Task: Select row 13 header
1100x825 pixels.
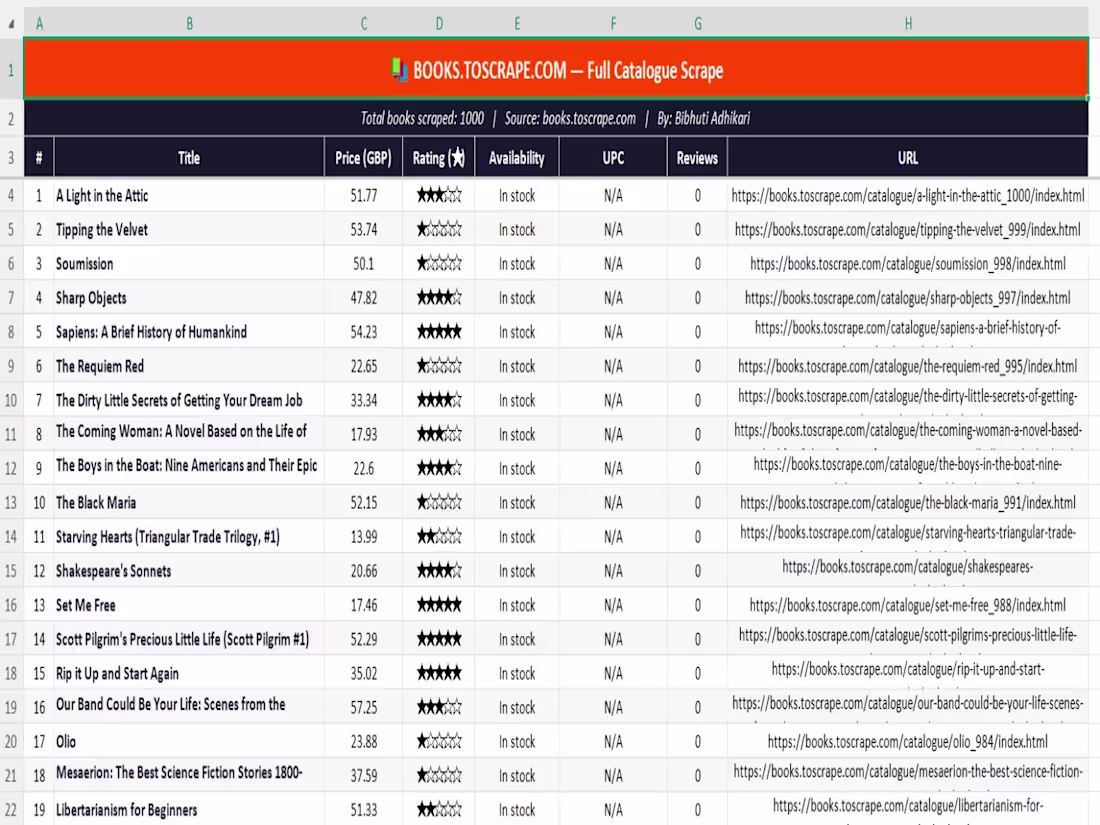Action: click(x=11, y=503)
